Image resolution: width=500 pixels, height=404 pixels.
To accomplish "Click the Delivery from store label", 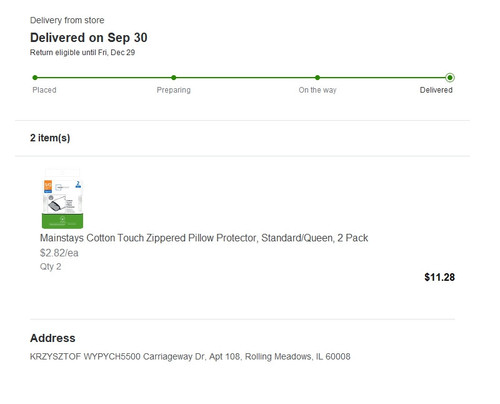I will pyautogui.click(x=67, y=20).
